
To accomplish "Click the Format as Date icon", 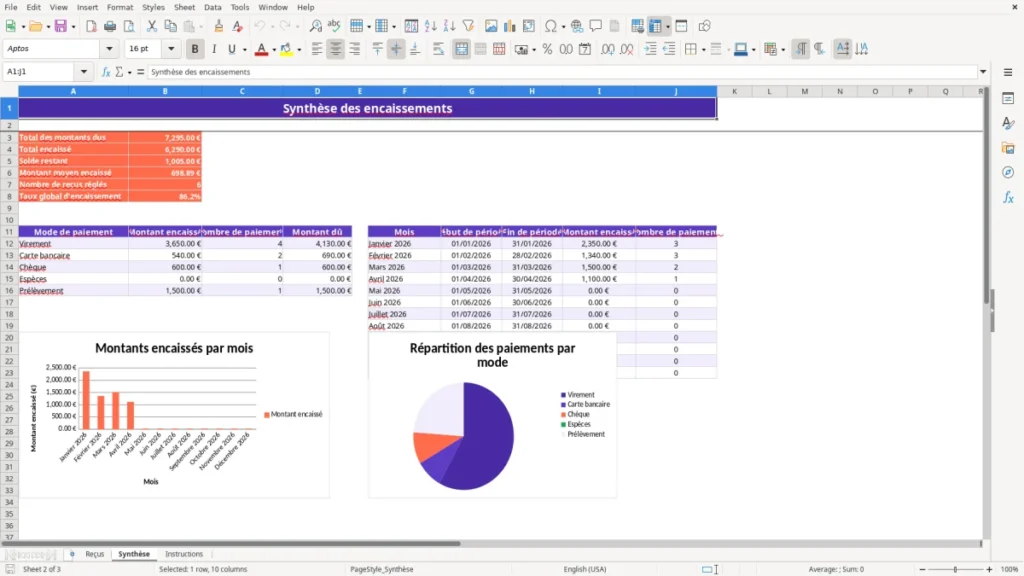I will (585, 49).
